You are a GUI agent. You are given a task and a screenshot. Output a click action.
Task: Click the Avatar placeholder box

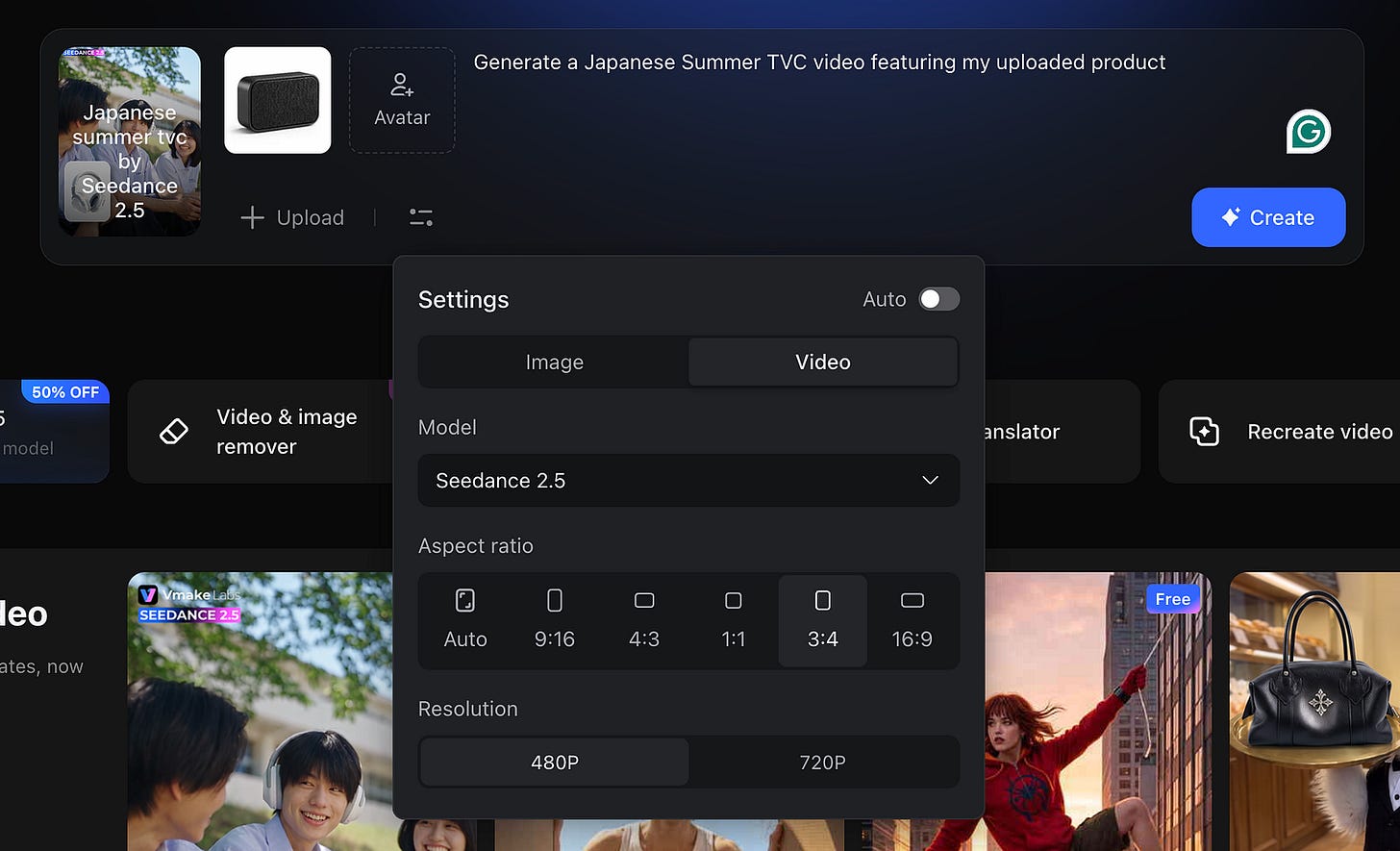tap(402, 100)
